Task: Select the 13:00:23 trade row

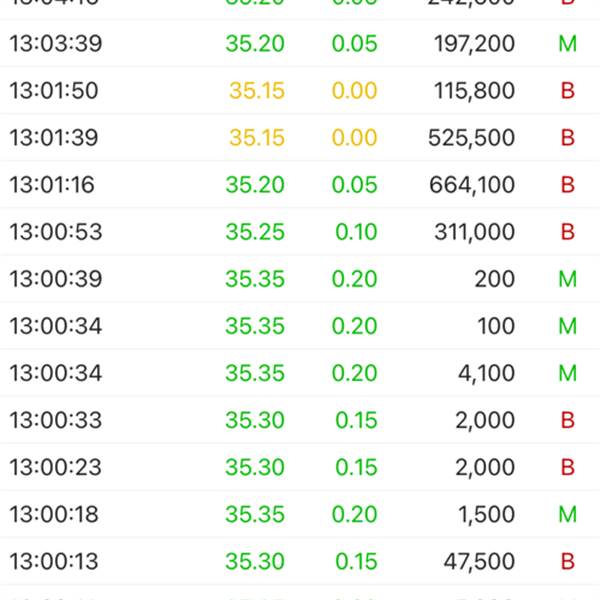Action: 300,467
